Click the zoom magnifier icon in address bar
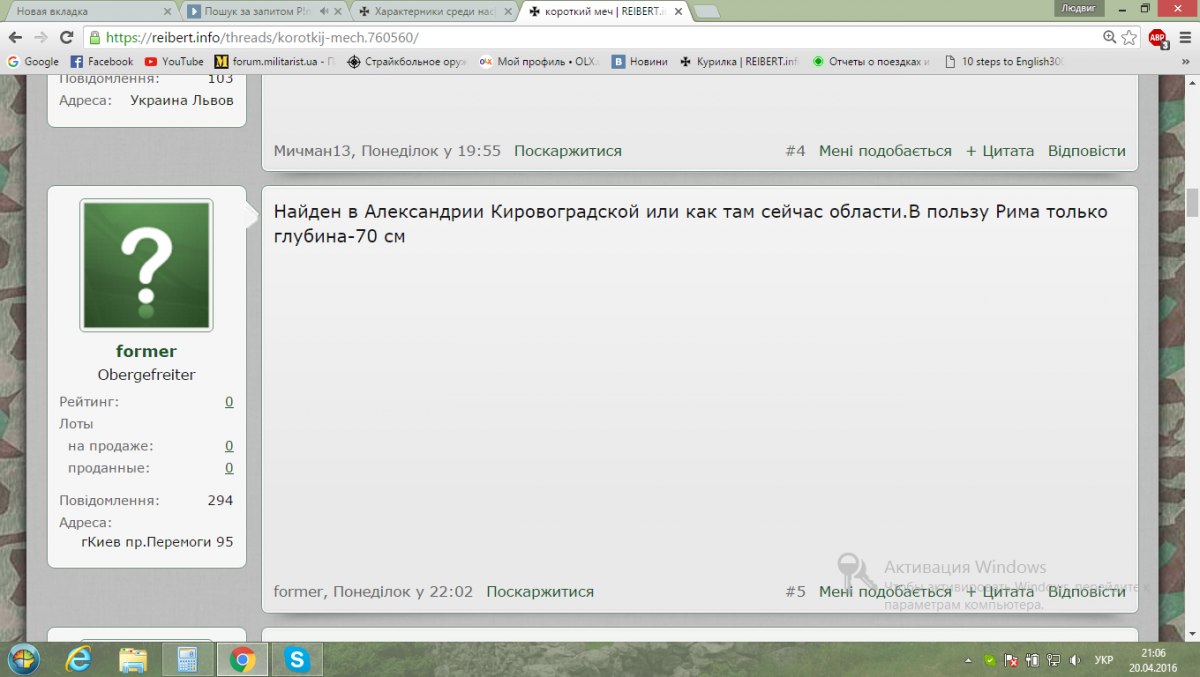1200x677 pixels. click(x=1109, y=37)
